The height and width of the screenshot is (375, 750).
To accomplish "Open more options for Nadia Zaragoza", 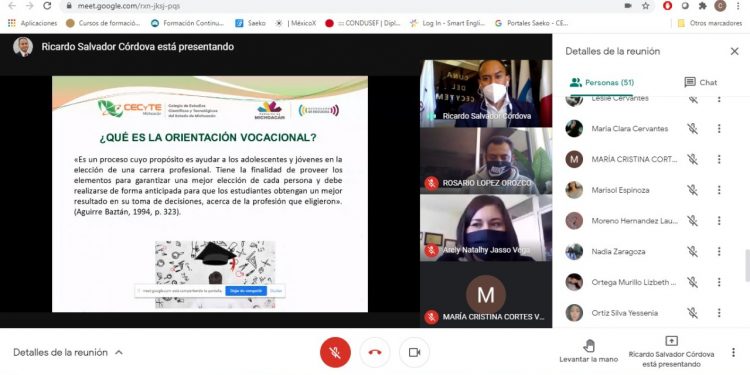I will click(x=718, y=251).
